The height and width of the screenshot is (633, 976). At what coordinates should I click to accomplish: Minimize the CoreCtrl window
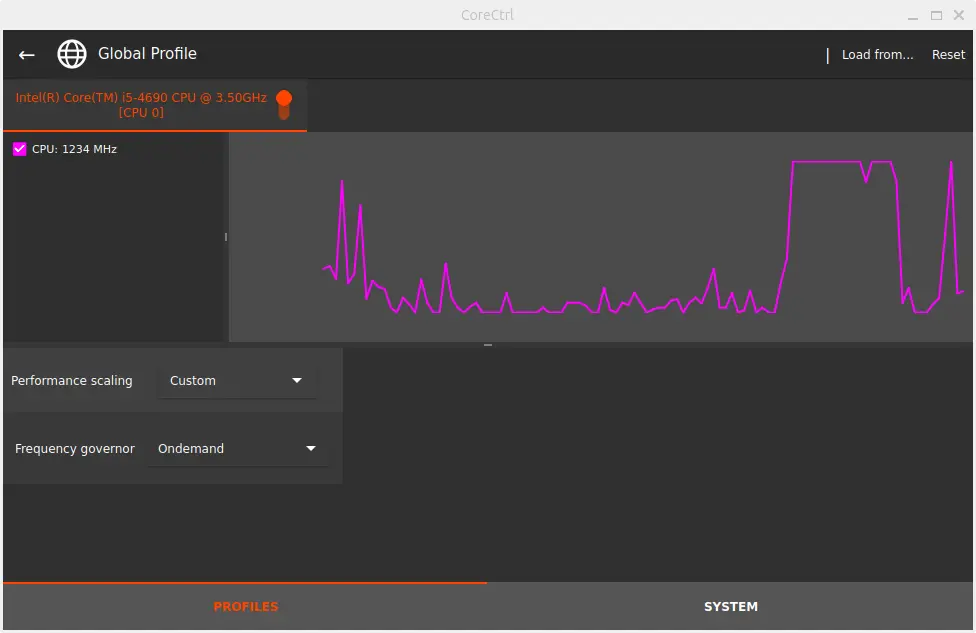[x=911, y=15]
